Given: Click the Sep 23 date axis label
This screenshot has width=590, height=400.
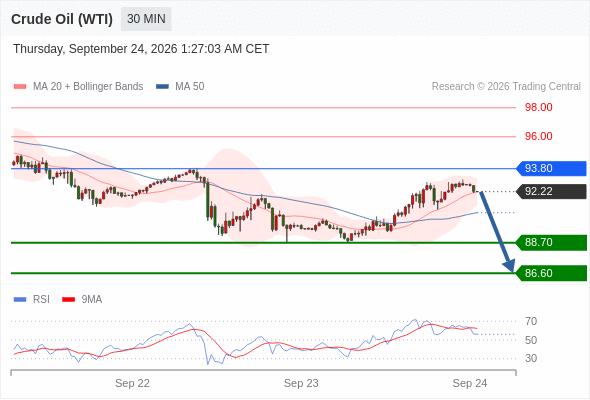Looking at the screenshot, I should coord(301,383).
